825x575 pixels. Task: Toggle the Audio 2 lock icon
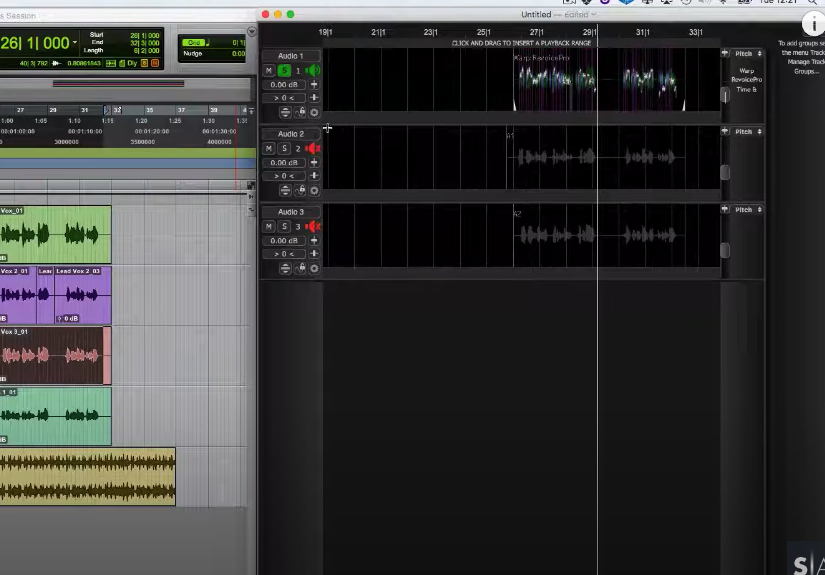300,190
